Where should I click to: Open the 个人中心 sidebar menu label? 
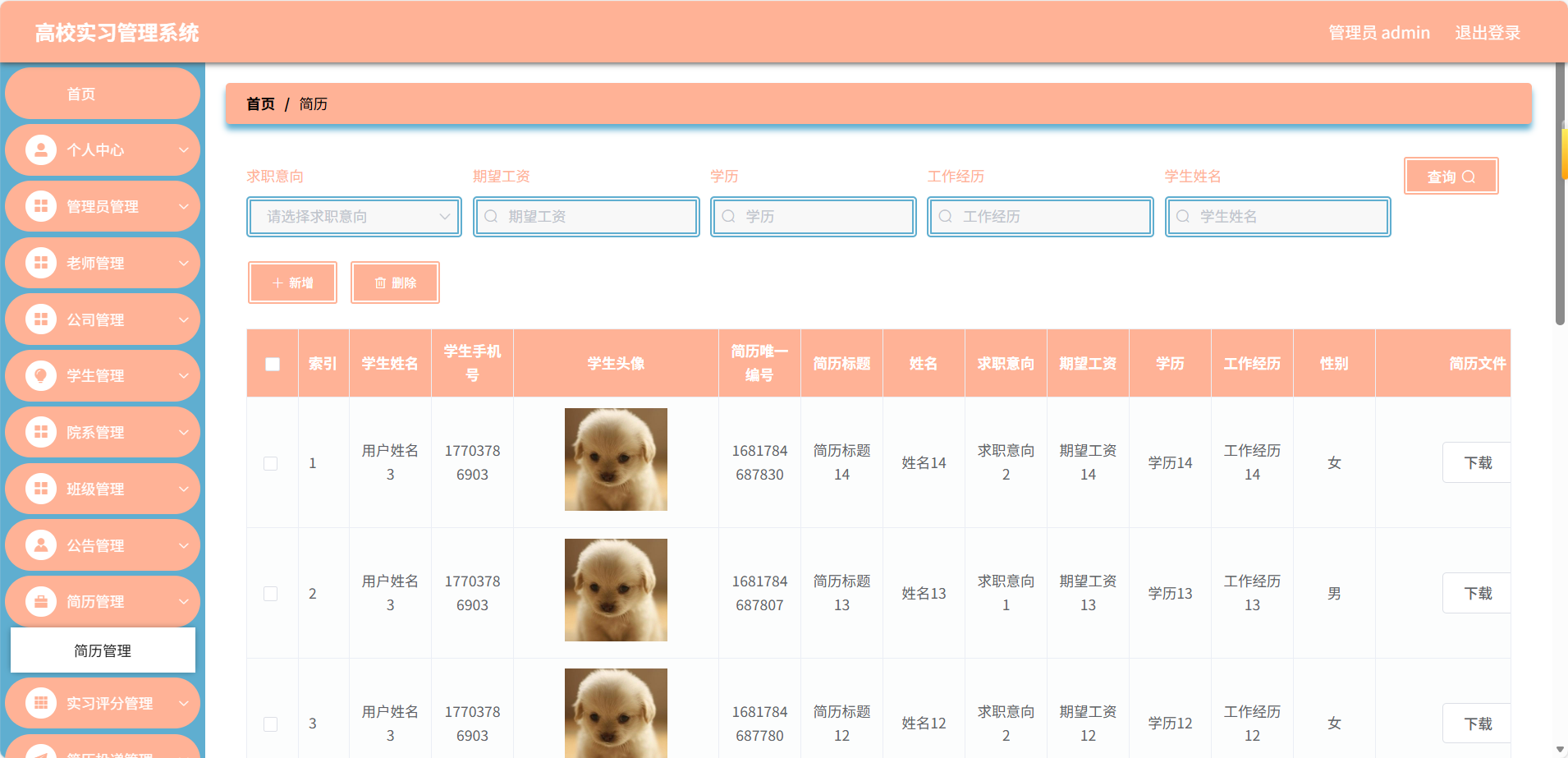point(95,150)
